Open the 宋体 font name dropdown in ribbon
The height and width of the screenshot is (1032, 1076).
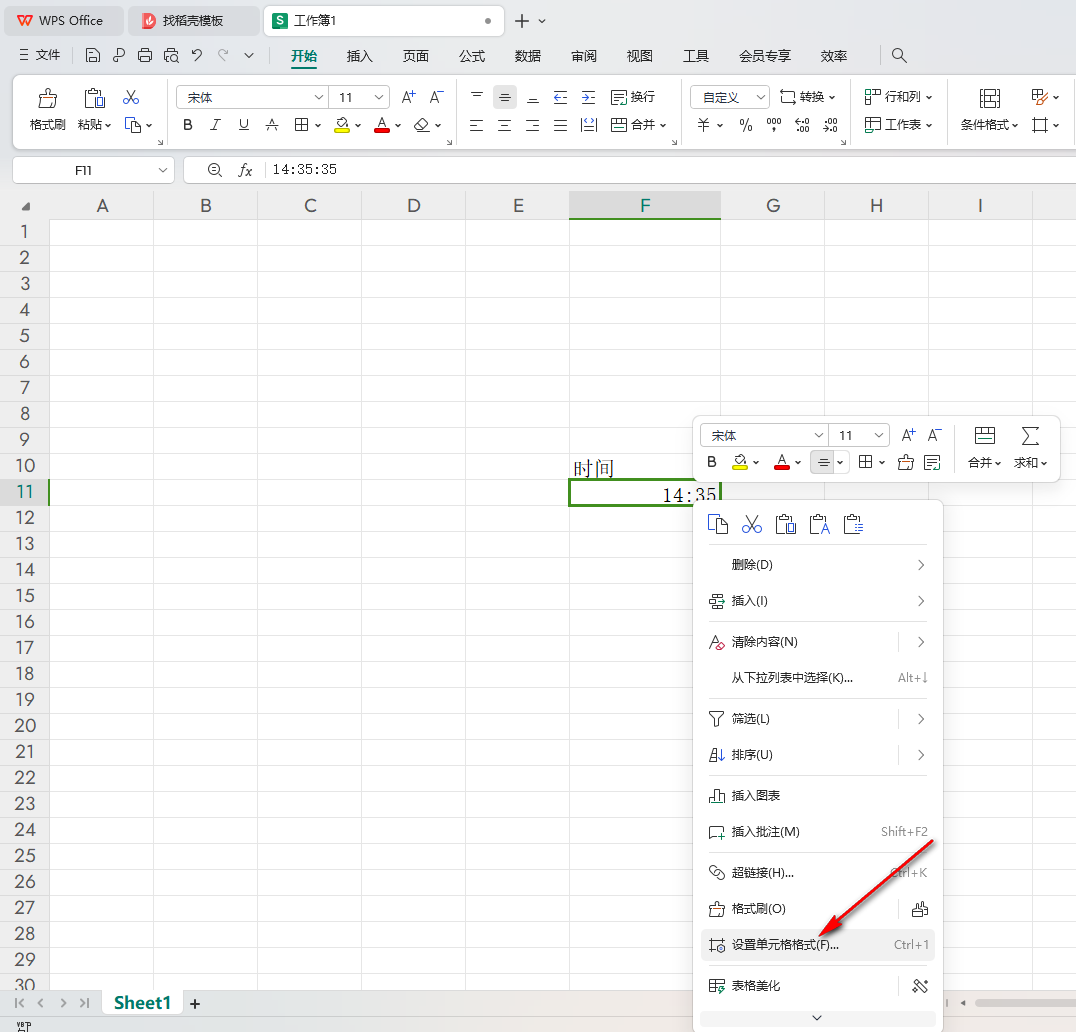click(x=319, y=97)
